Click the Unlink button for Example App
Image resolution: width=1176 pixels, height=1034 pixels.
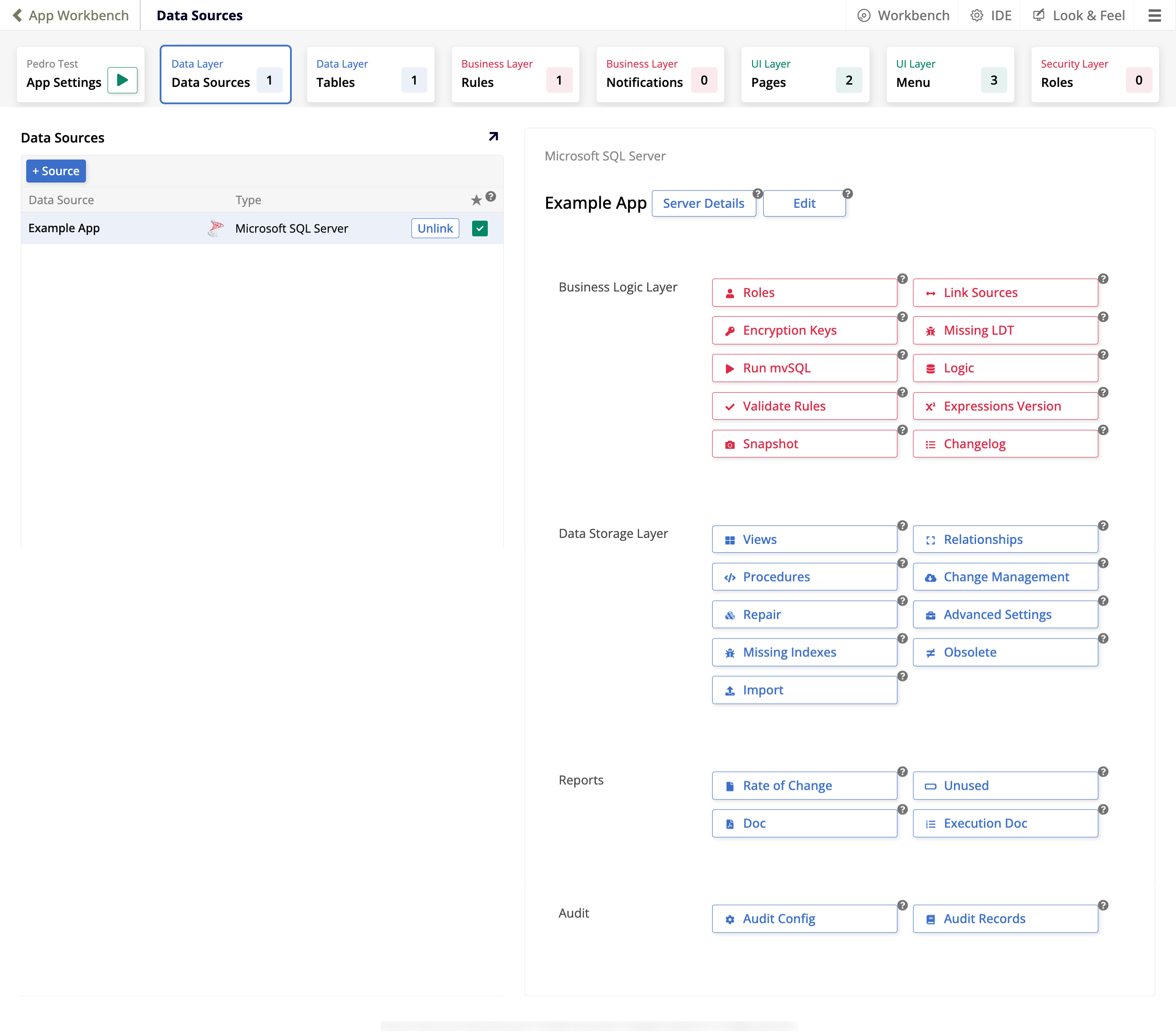pos(434,229)
